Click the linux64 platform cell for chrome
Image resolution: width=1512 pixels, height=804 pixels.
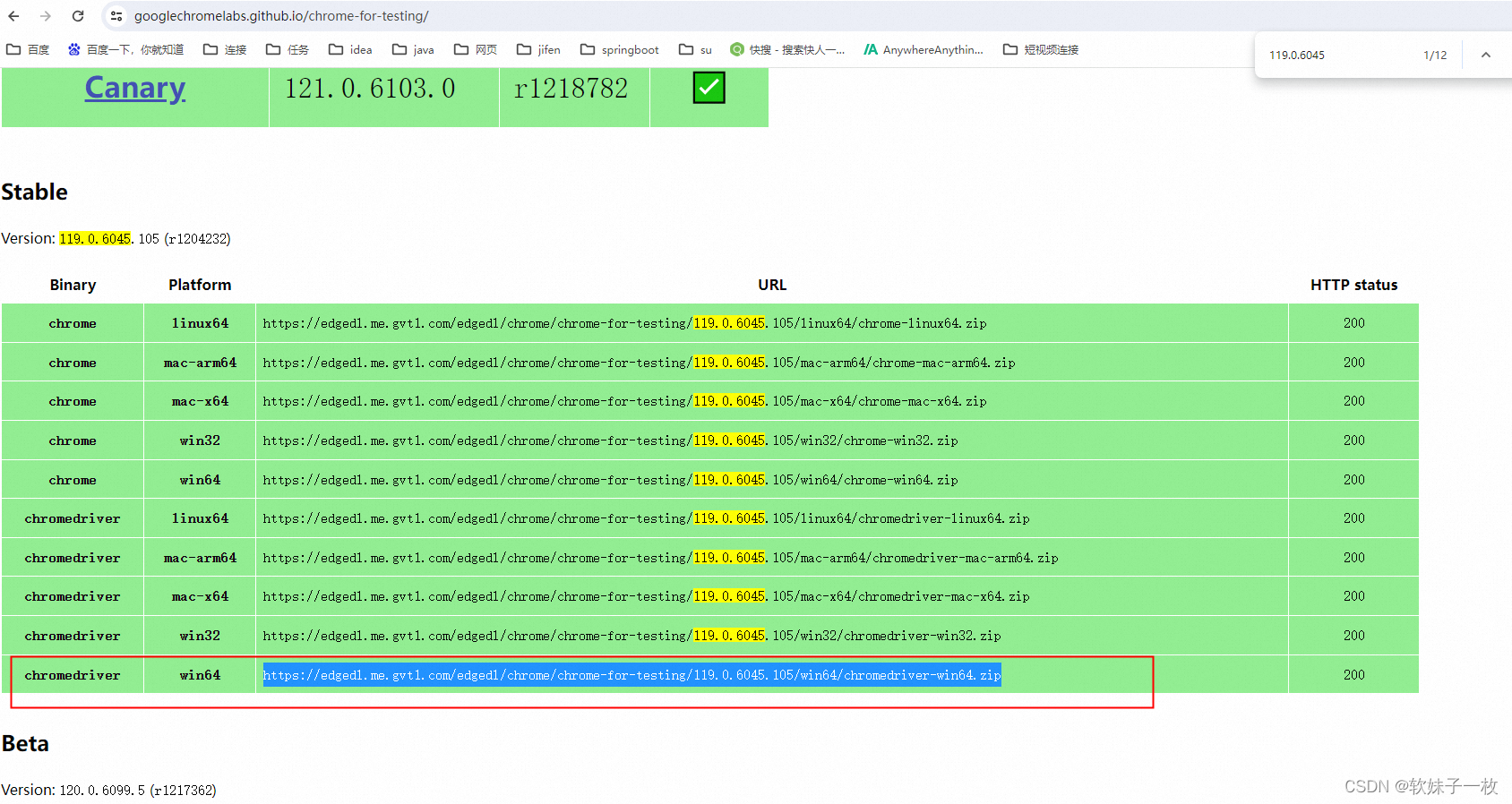[200, 323]
